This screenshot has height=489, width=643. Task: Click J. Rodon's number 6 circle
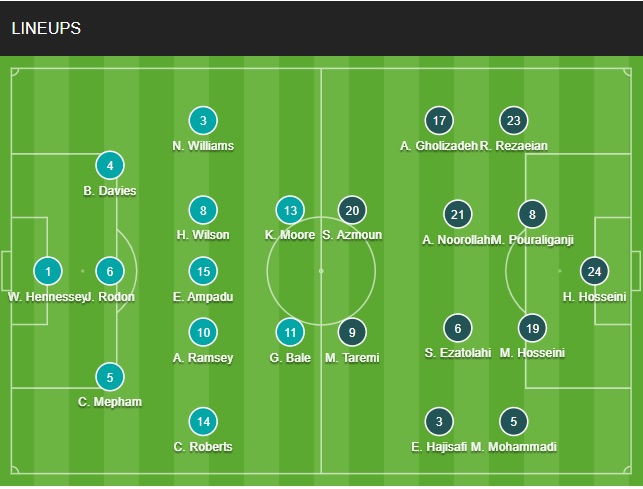pyautogui.click(x=110, y=271)
